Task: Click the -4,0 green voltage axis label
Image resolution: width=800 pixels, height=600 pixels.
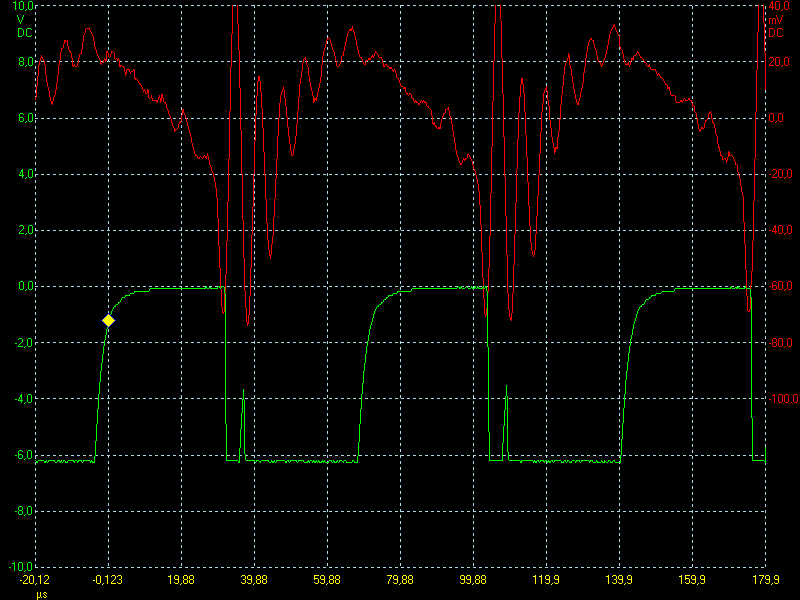Action: [x=23, y=398]
